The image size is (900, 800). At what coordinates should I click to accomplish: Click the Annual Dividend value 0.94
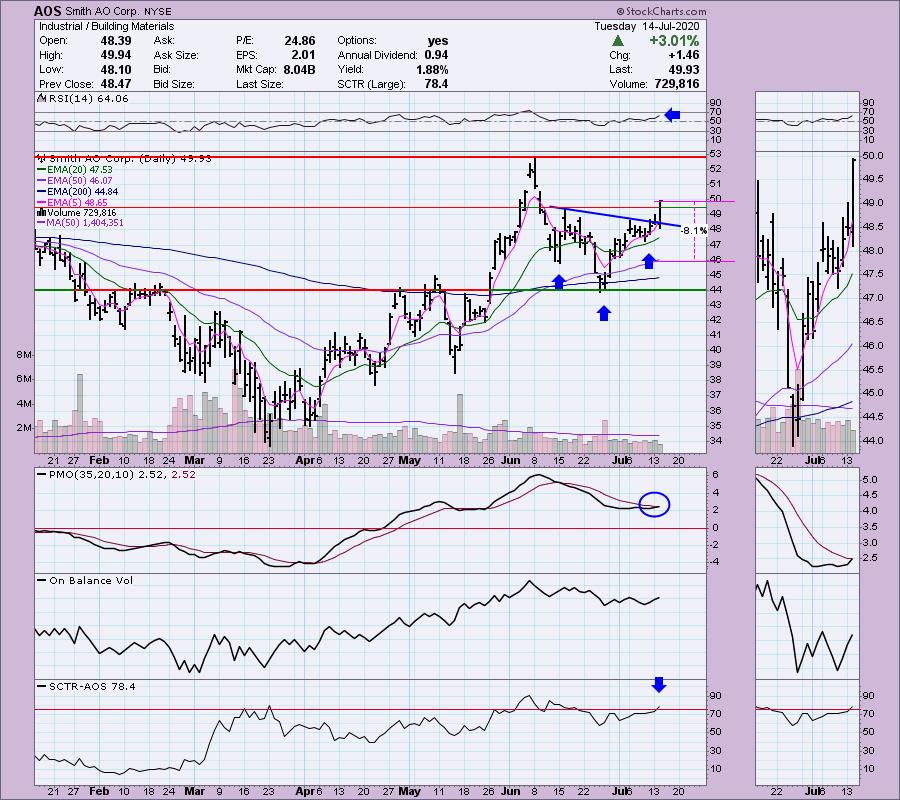tap(436, 55)
